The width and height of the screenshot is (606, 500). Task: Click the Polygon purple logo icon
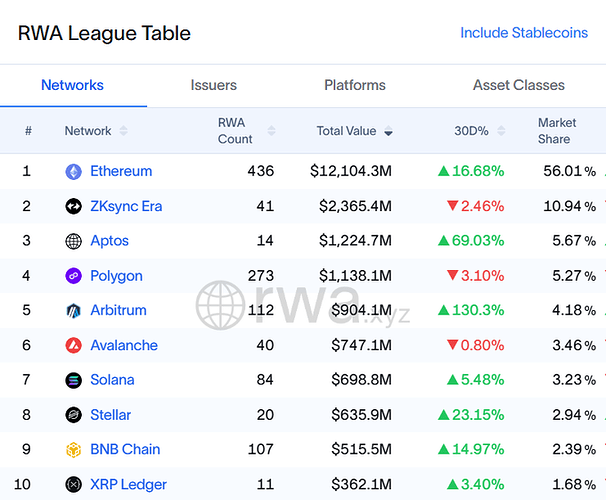73,276
